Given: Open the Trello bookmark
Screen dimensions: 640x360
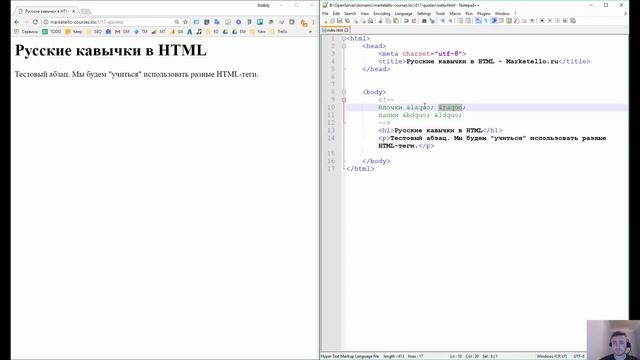Looking at the screenshot, I should tap(279, 31).
